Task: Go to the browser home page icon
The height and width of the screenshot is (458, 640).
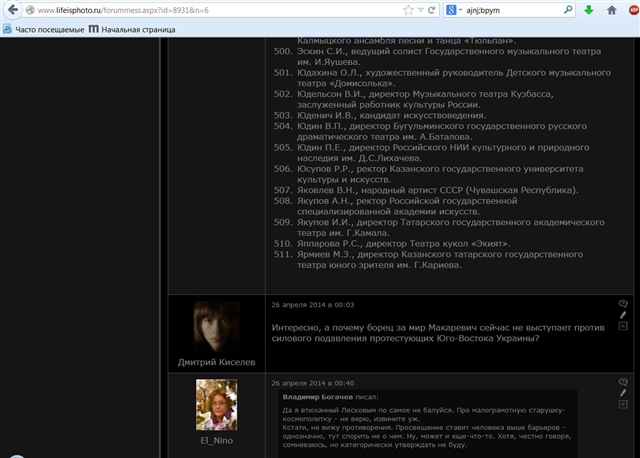Action: point(610,10)
